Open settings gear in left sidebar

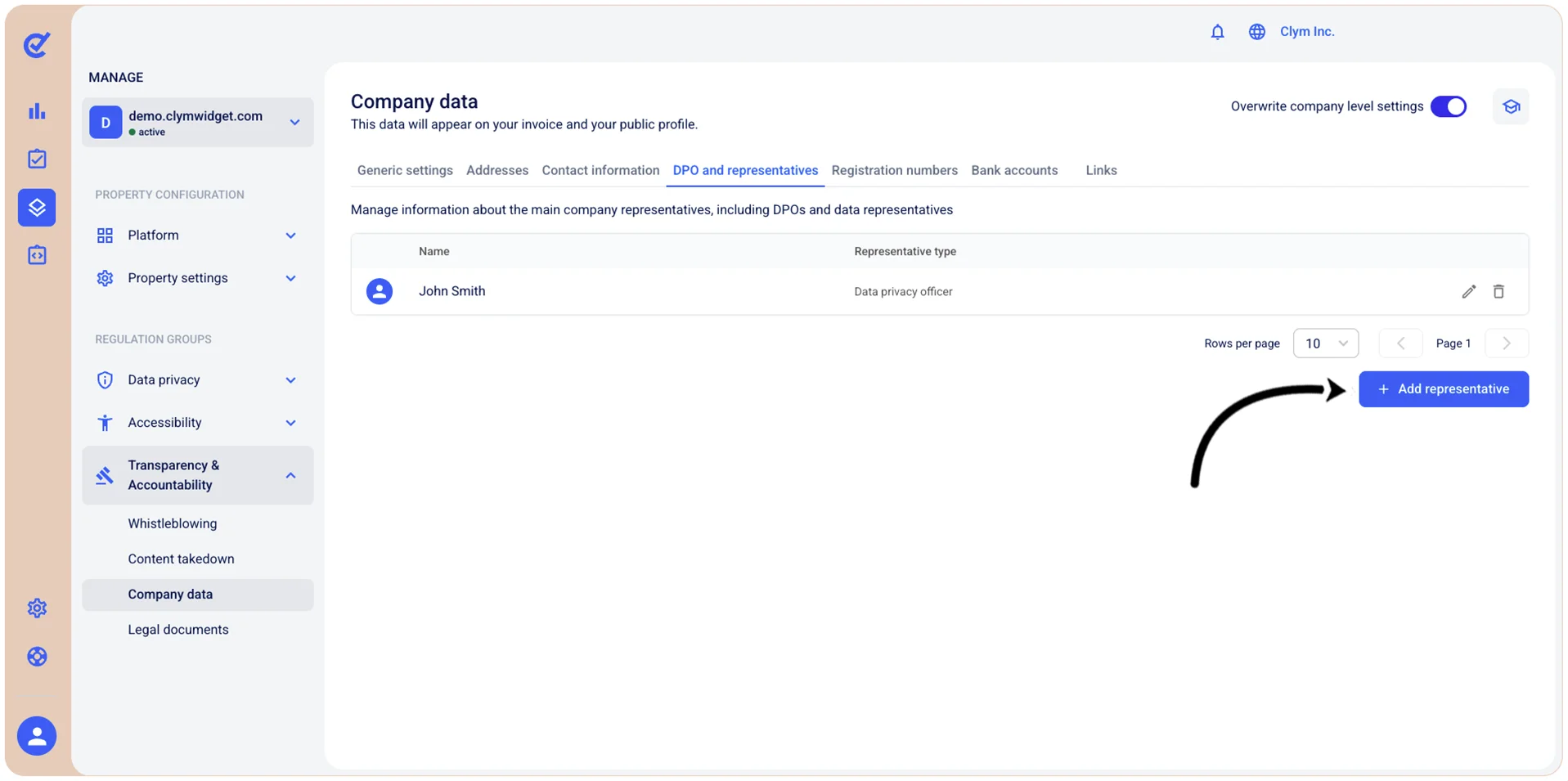pos(37,608)
